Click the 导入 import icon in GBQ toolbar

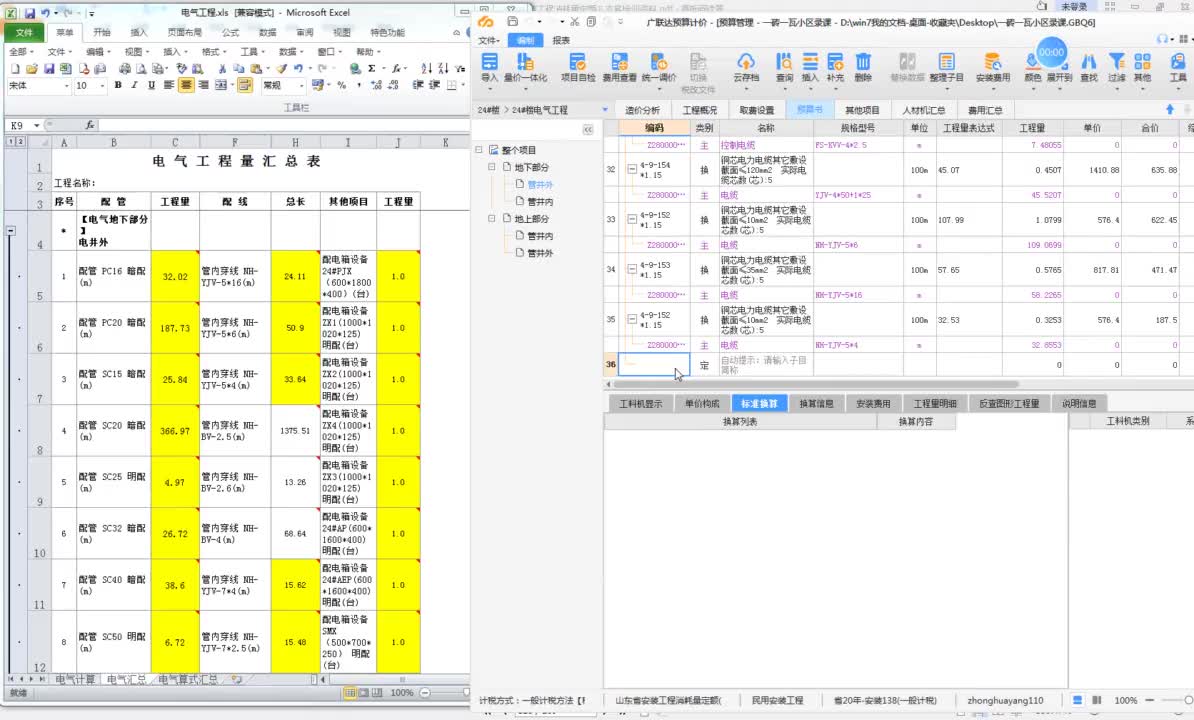coord(490,62)
